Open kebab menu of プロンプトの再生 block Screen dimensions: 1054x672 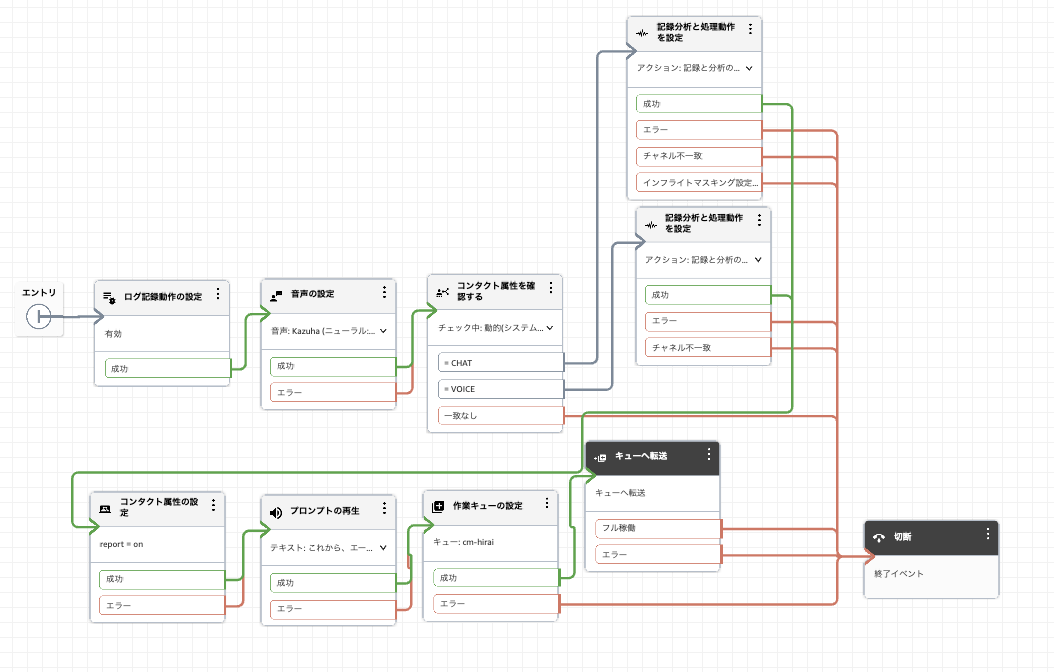click(x=384, y=507)
